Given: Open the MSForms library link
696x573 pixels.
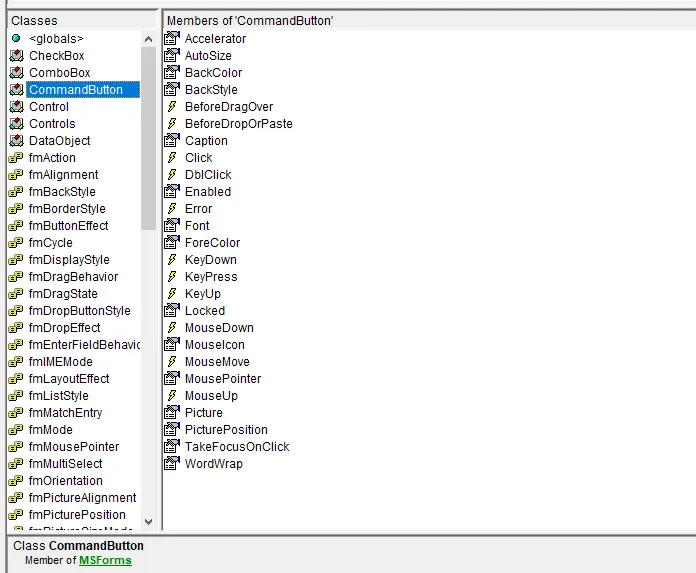Looking at the screenshot, I should point(105,561).
